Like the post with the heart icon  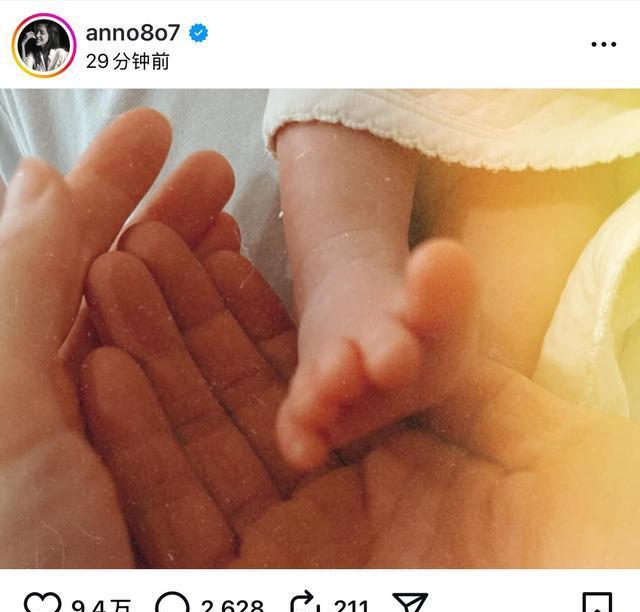click(x=43, y=603)
